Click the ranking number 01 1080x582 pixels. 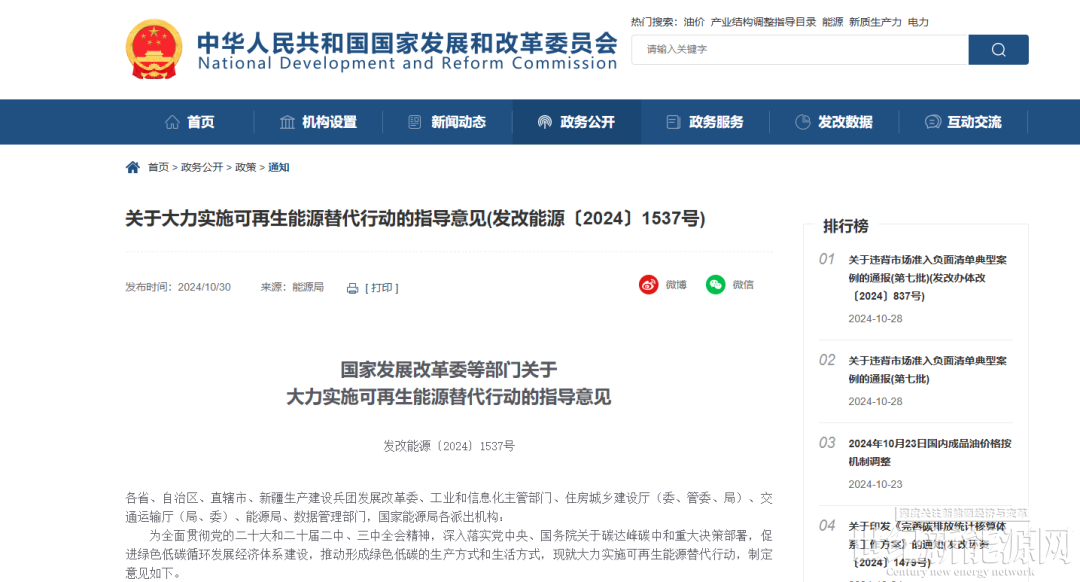pyautogui.click(x=827, y=259)
